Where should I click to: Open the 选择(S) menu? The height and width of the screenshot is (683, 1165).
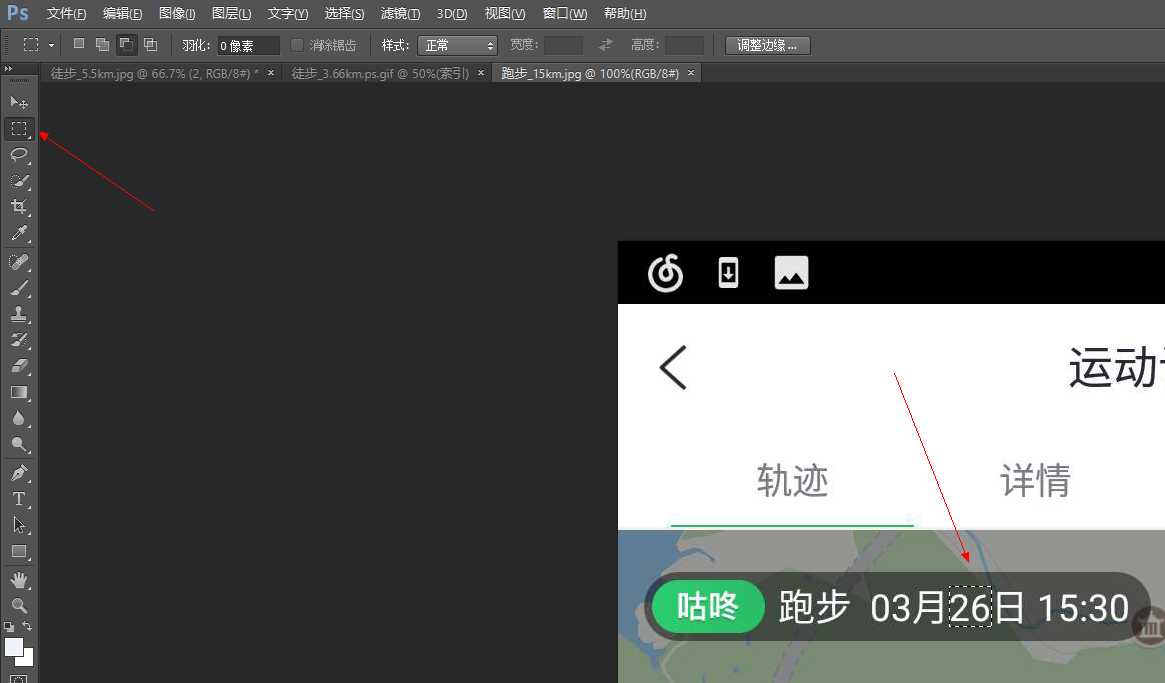pos(344,13)
